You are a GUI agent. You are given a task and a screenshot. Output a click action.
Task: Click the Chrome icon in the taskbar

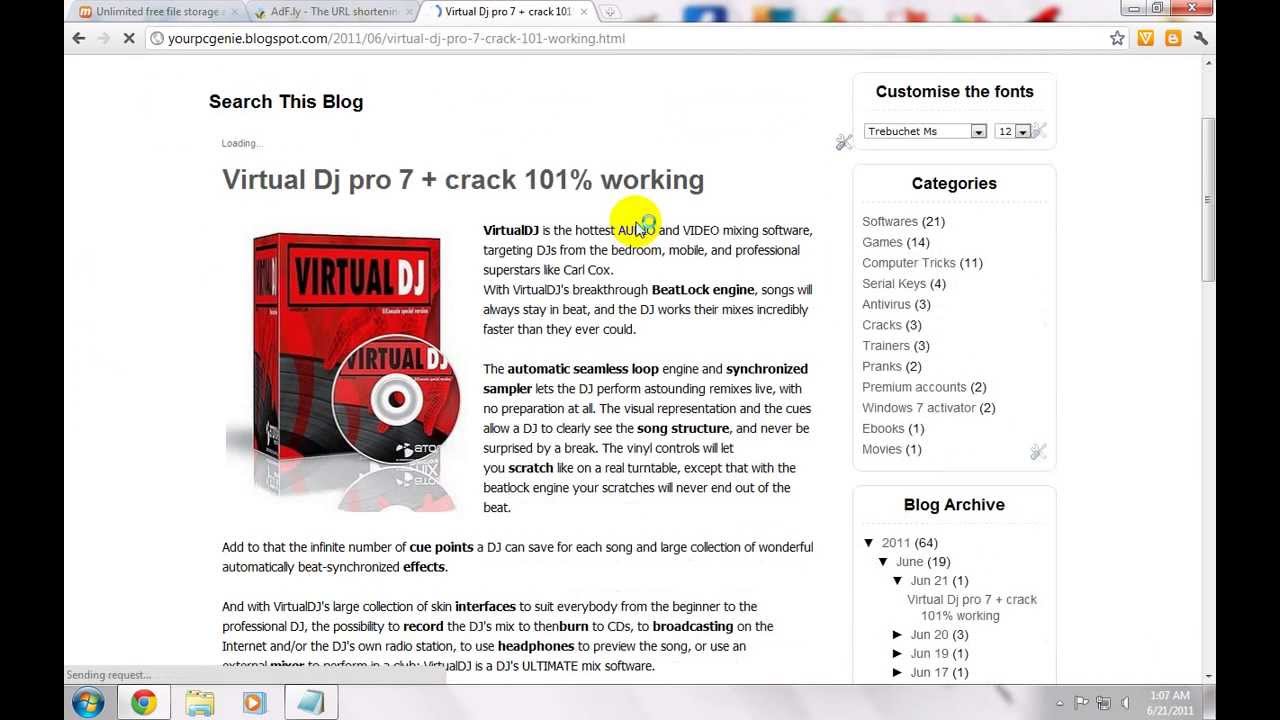click(144, 703)
